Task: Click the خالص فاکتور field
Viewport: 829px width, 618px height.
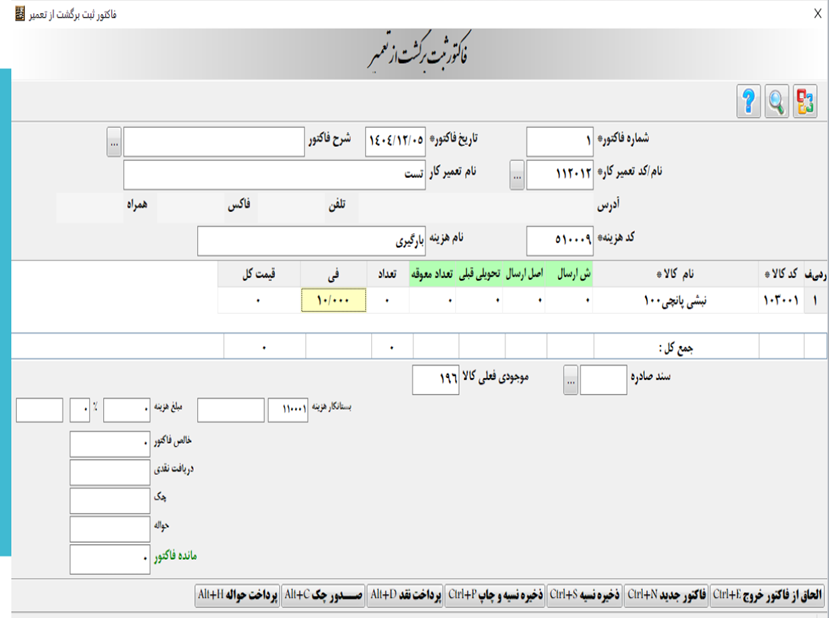Action: [109, 444]
